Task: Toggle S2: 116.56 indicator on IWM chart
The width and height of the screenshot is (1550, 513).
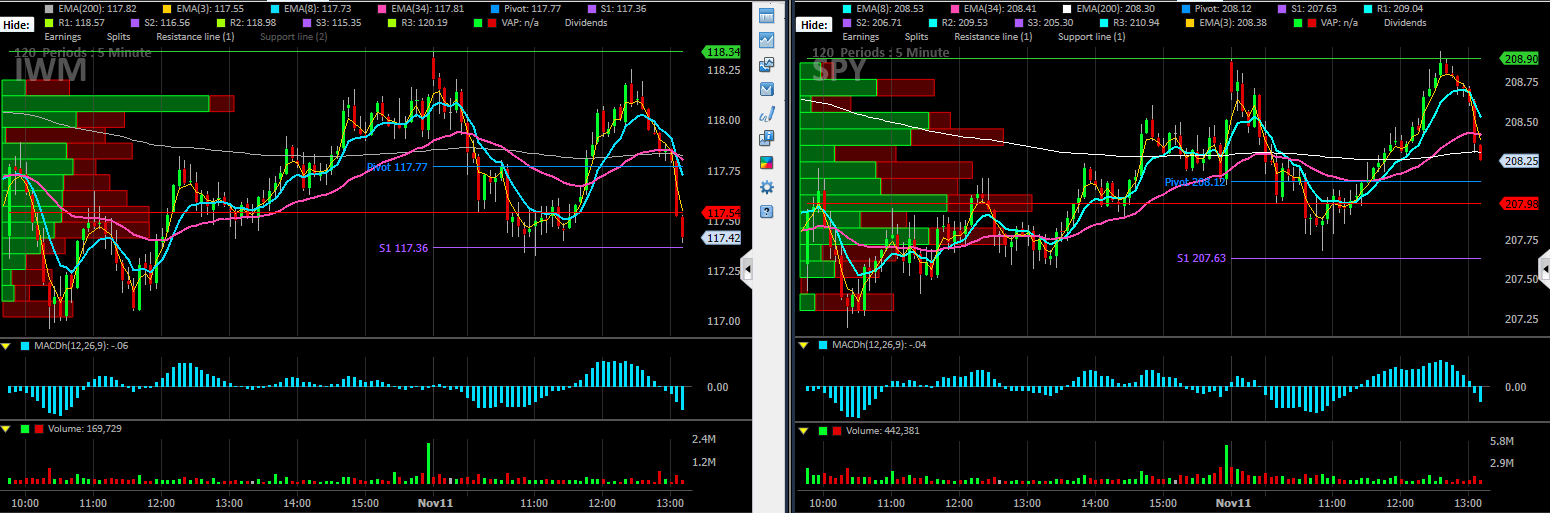Action: click(x=162, y=22)
